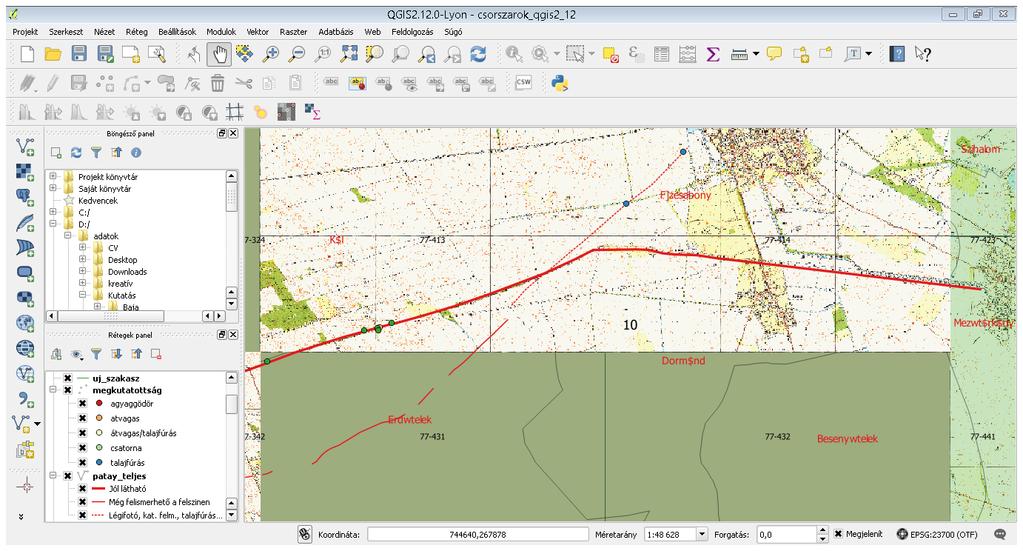
Task: Open the measure tool dropdown arrow
Action: tap(756, 54)
